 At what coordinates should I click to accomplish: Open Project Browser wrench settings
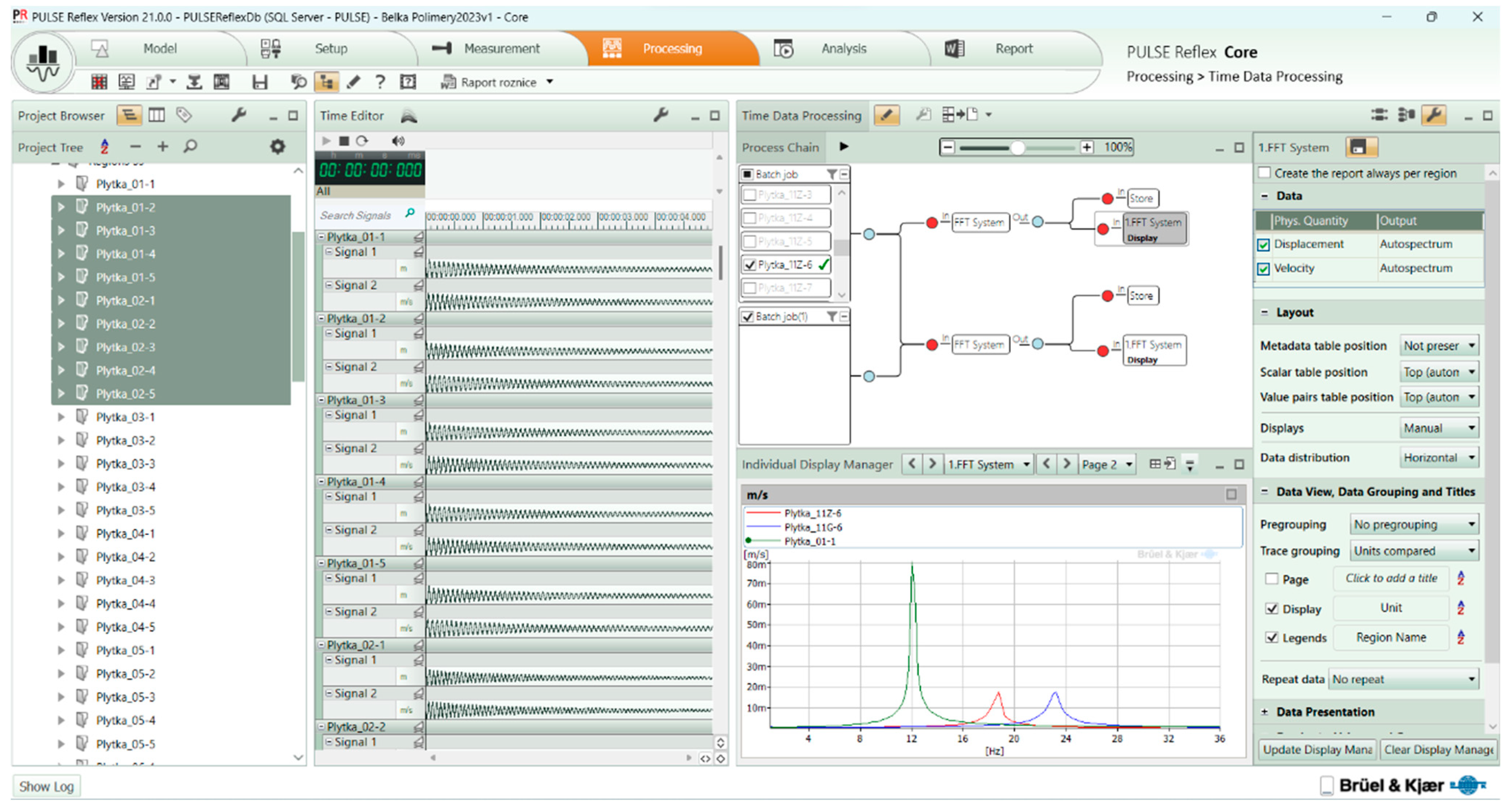click(x=238, y=115)
